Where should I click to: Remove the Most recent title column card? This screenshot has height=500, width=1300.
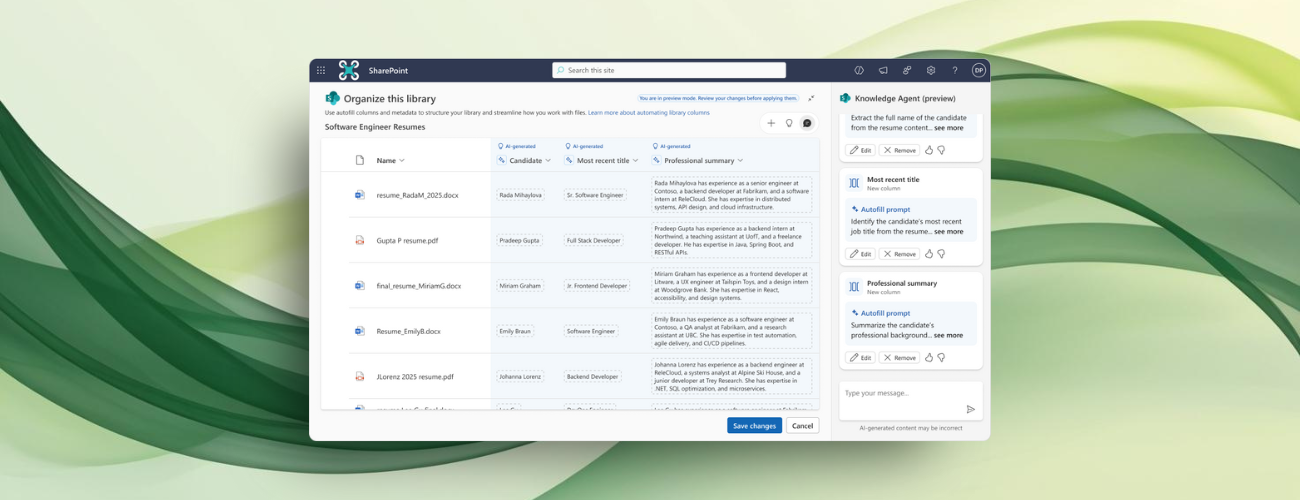(x=899, y=254)
